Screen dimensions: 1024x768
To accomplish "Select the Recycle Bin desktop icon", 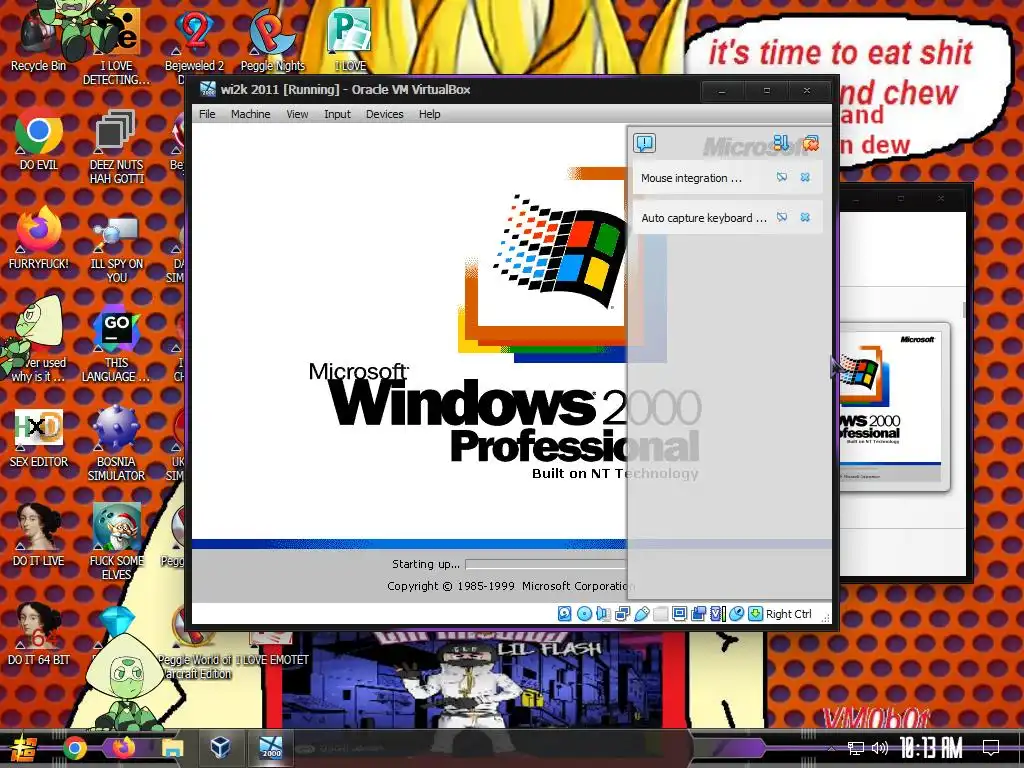I will (x=39, y=39).
